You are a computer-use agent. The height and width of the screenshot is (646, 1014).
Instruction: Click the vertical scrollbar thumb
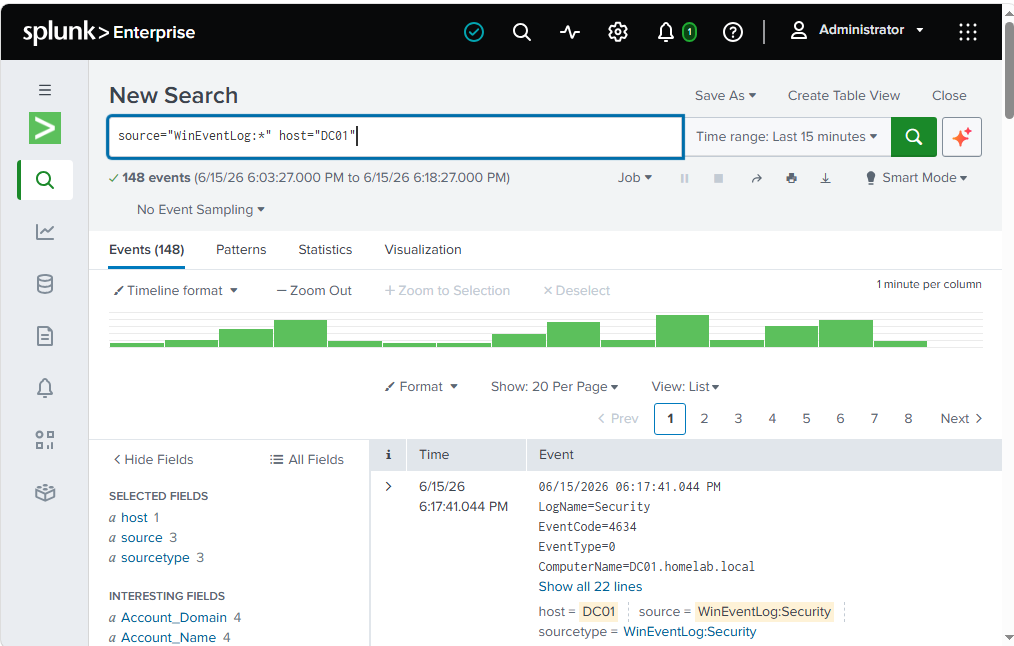click(x=1009, y=70)
